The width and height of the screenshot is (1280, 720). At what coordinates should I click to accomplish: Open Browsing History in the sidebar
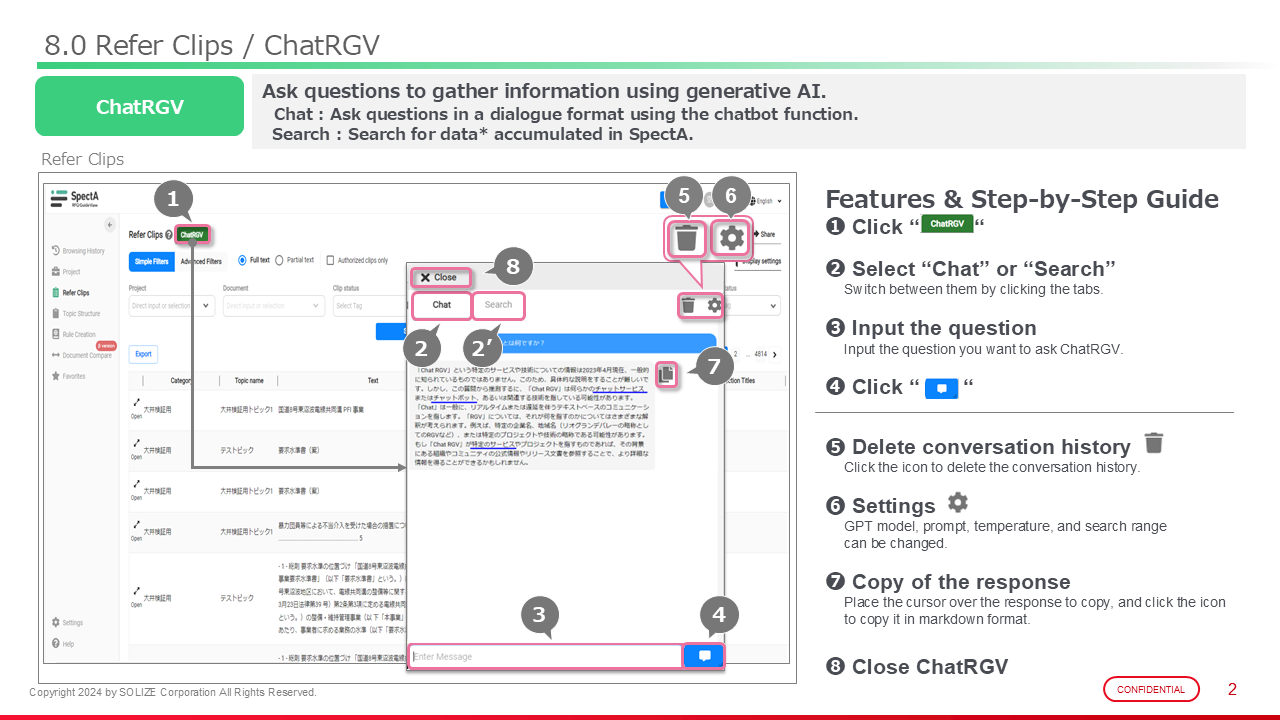pos(82,251)
